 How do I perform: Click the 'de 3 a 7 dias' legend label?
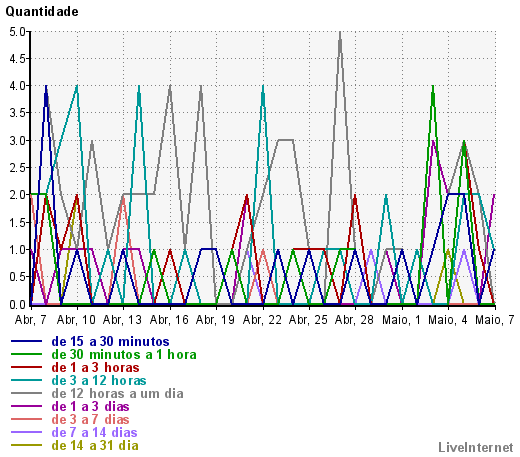click(x=90, y=420)
